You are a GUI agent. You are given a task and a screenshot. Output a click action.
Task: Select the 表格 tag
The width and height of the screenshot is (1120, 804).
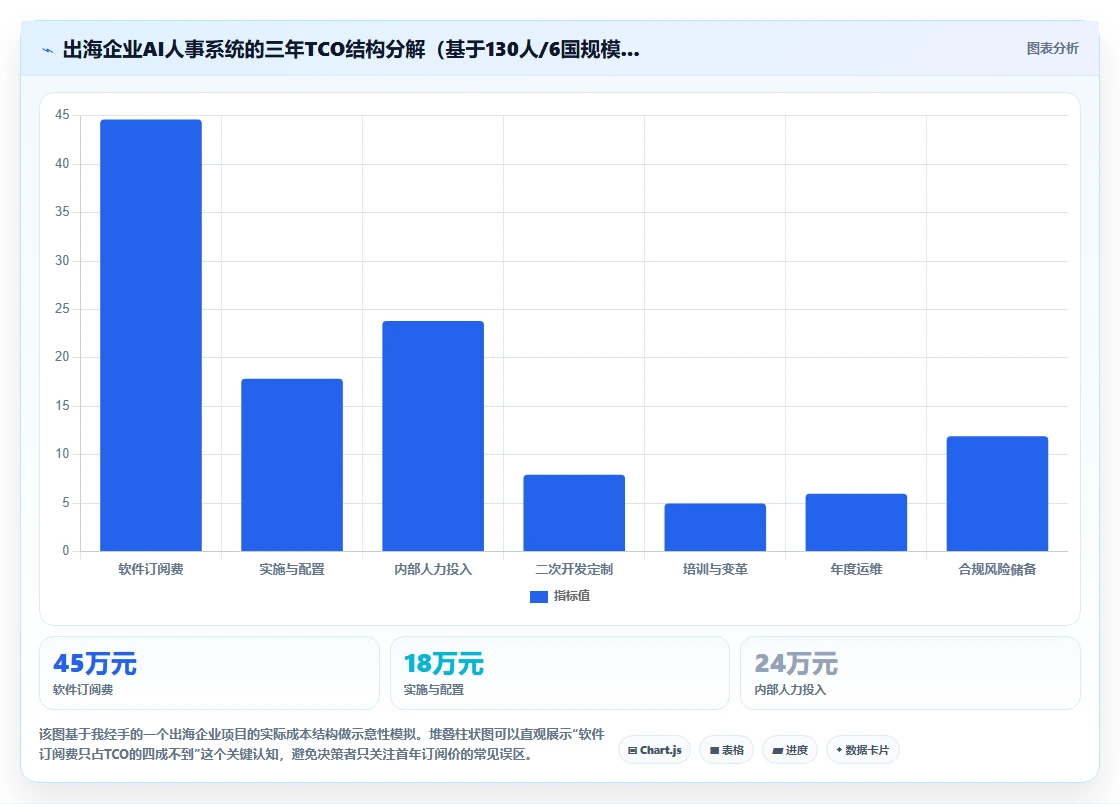pyautogui.click(x=726, y=750)
